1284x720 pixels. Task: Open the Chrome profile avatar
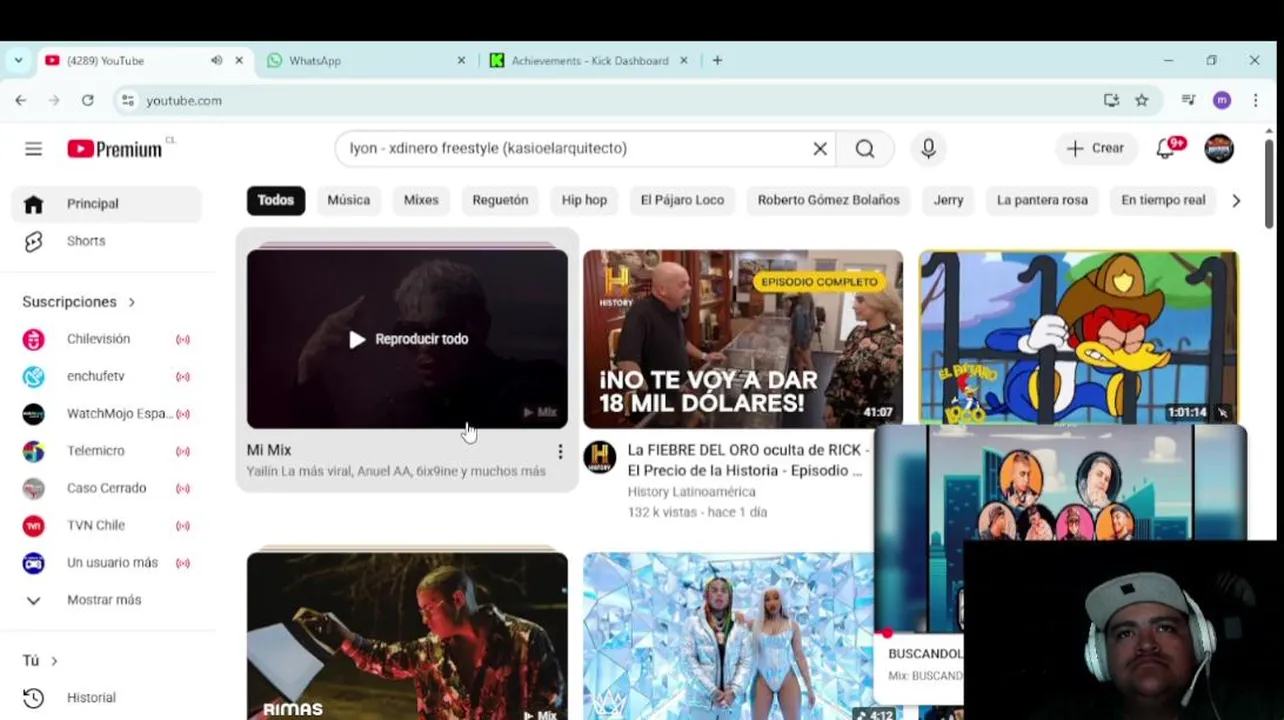1221,100
